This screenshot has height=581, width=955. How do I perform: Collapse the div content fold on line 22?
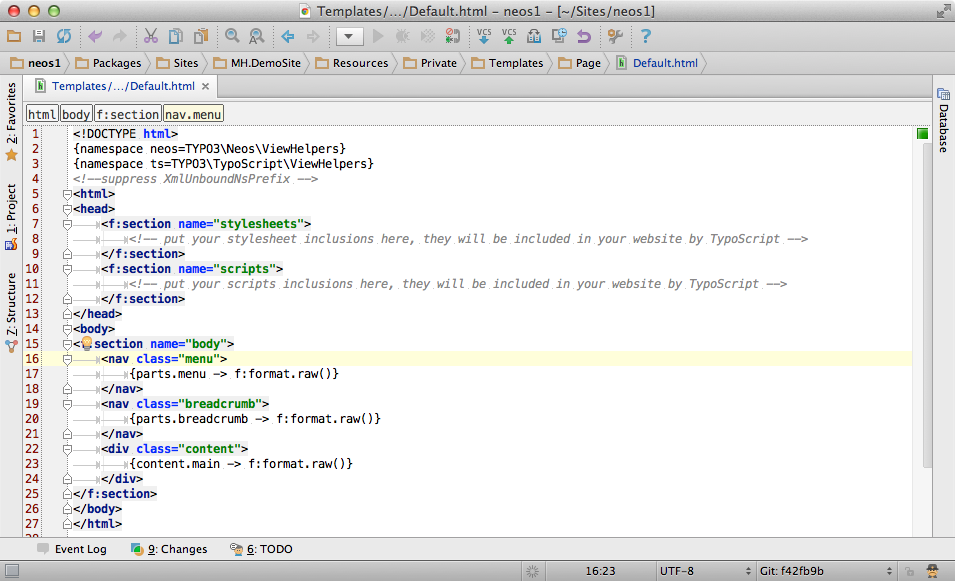[x=68, y=449]
